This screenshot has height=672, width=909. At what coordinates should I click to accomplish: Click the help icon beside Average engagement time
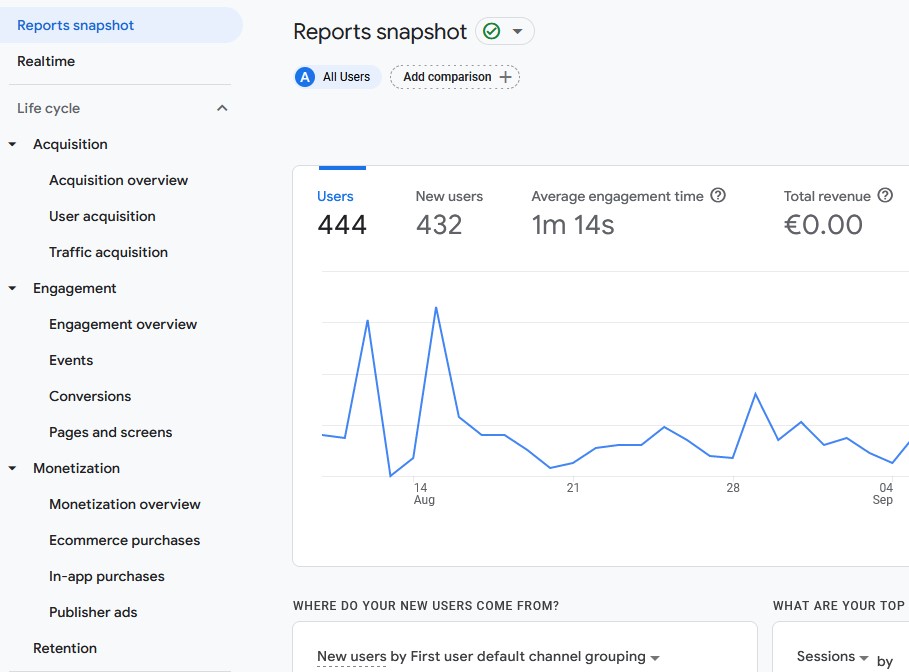[x=717, y=196]
